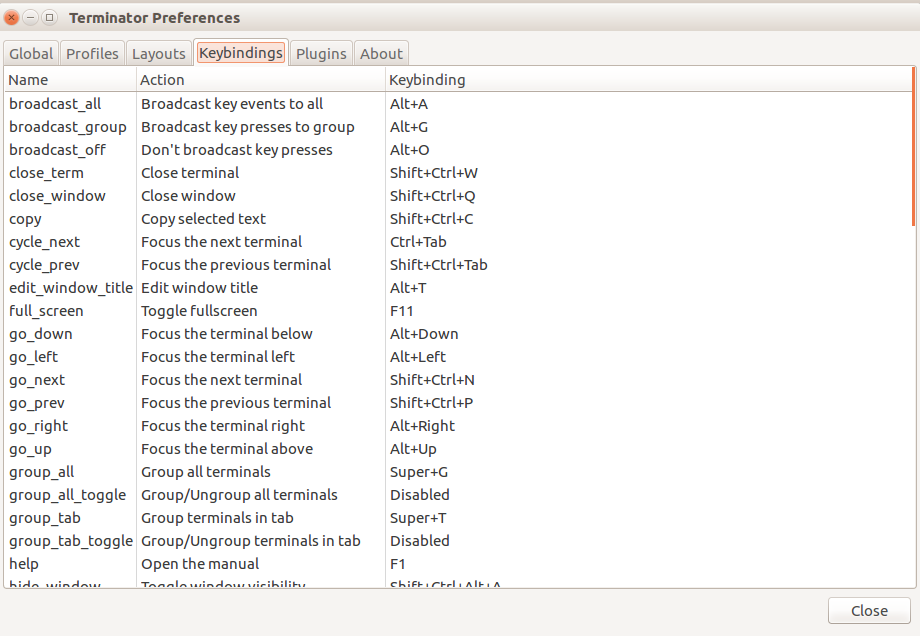
Task: Click 'Group all terminals' action text
Action: [206, 472]
